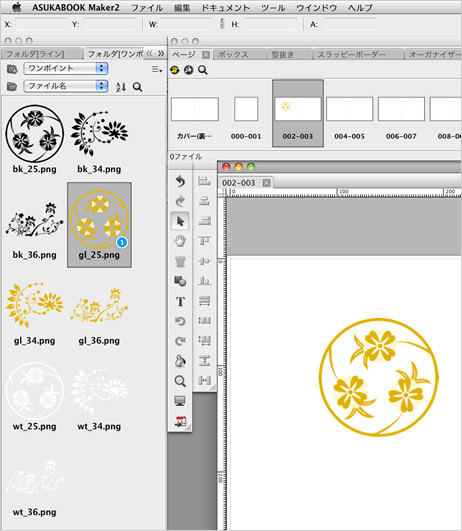Image resolution: width=462 pixels, height=531 pixels.
Task: Open the ファイル名 sort dropdown
Action: click(x=66, y=86)
